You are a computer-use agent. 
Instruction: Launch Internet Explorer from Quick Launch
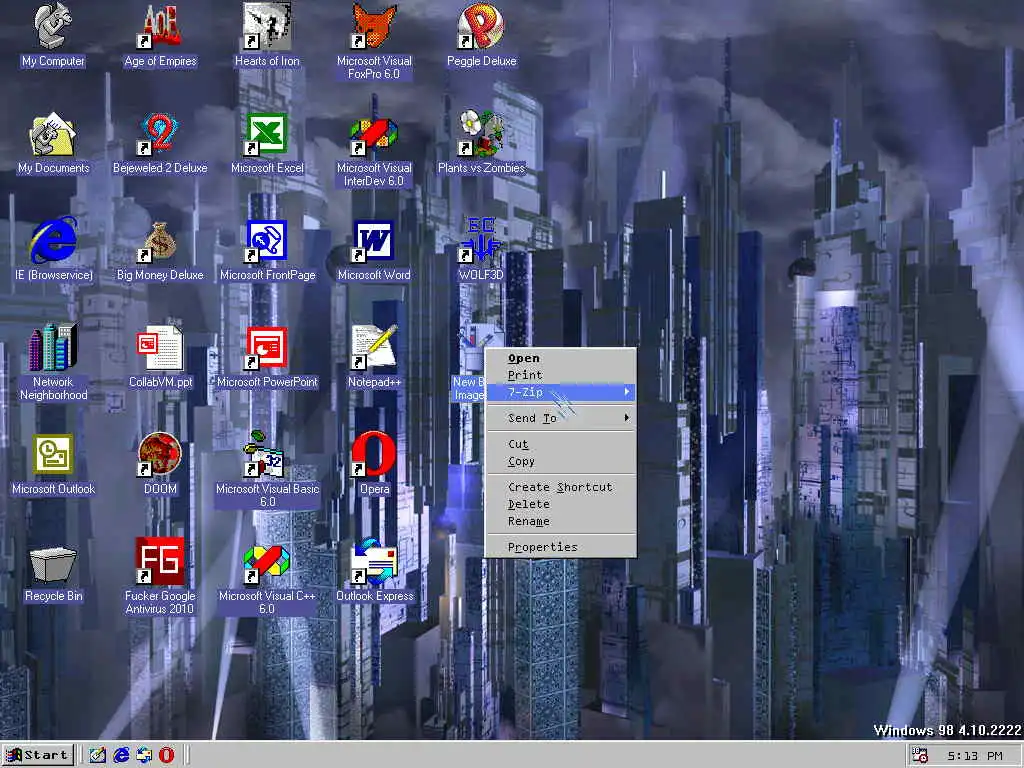121,756
